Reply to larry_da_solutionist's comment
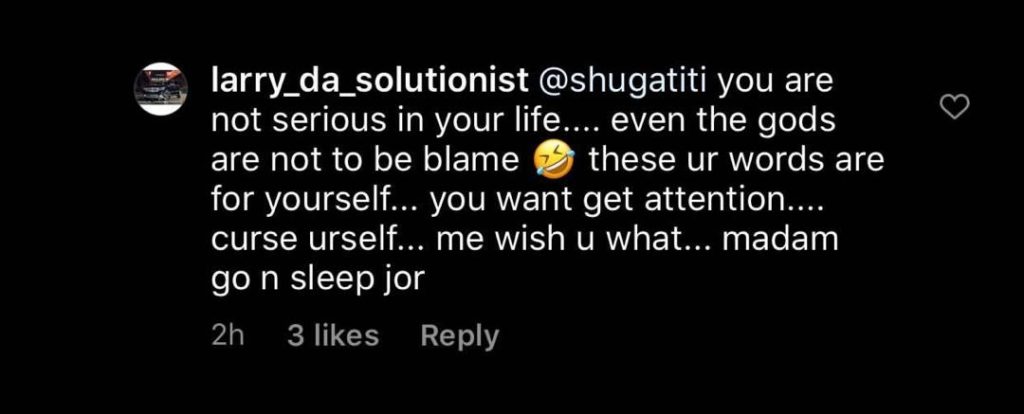This screenshot has width=1024, height=414. click(x=460, y=336)
